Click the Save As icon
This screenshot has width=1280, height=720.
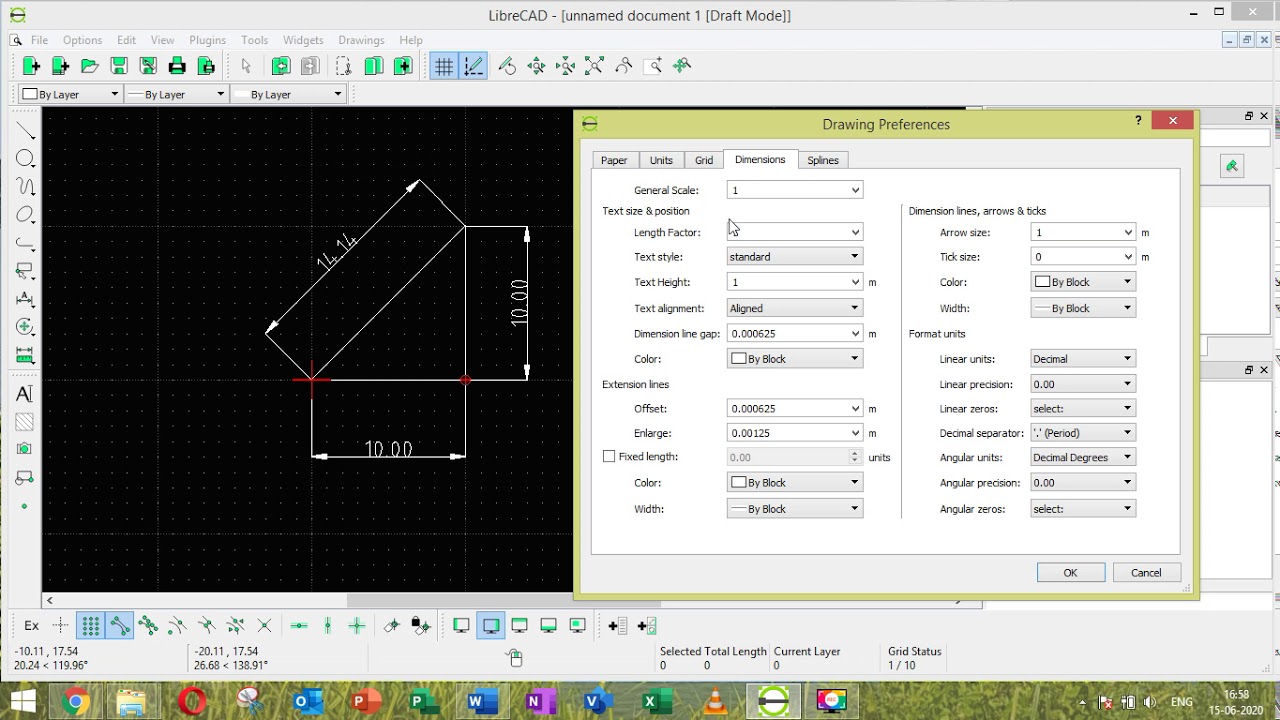click(x=148, y=66)
